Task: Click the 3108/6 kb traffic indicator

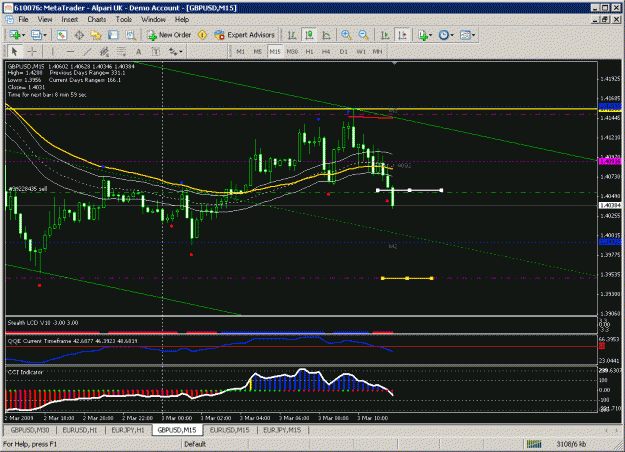Action: pyautogui.click(x=571, y=444)
